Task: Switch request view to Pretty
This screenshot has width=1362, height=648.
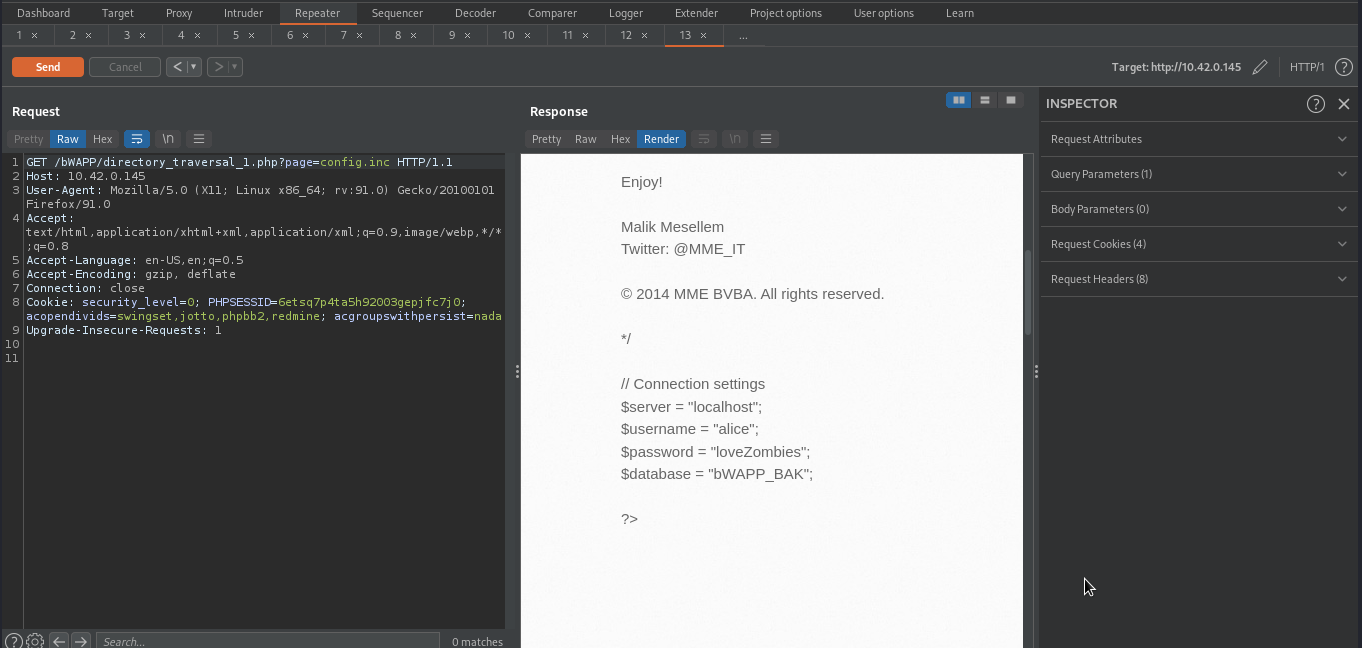Action: [x=29, y=139]
